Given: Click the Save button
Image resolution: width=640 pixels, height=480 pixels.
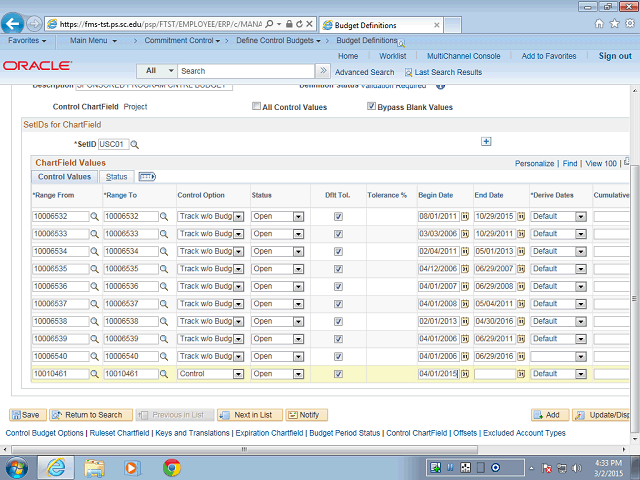Looking at the screenshot, I should [27, 414].
